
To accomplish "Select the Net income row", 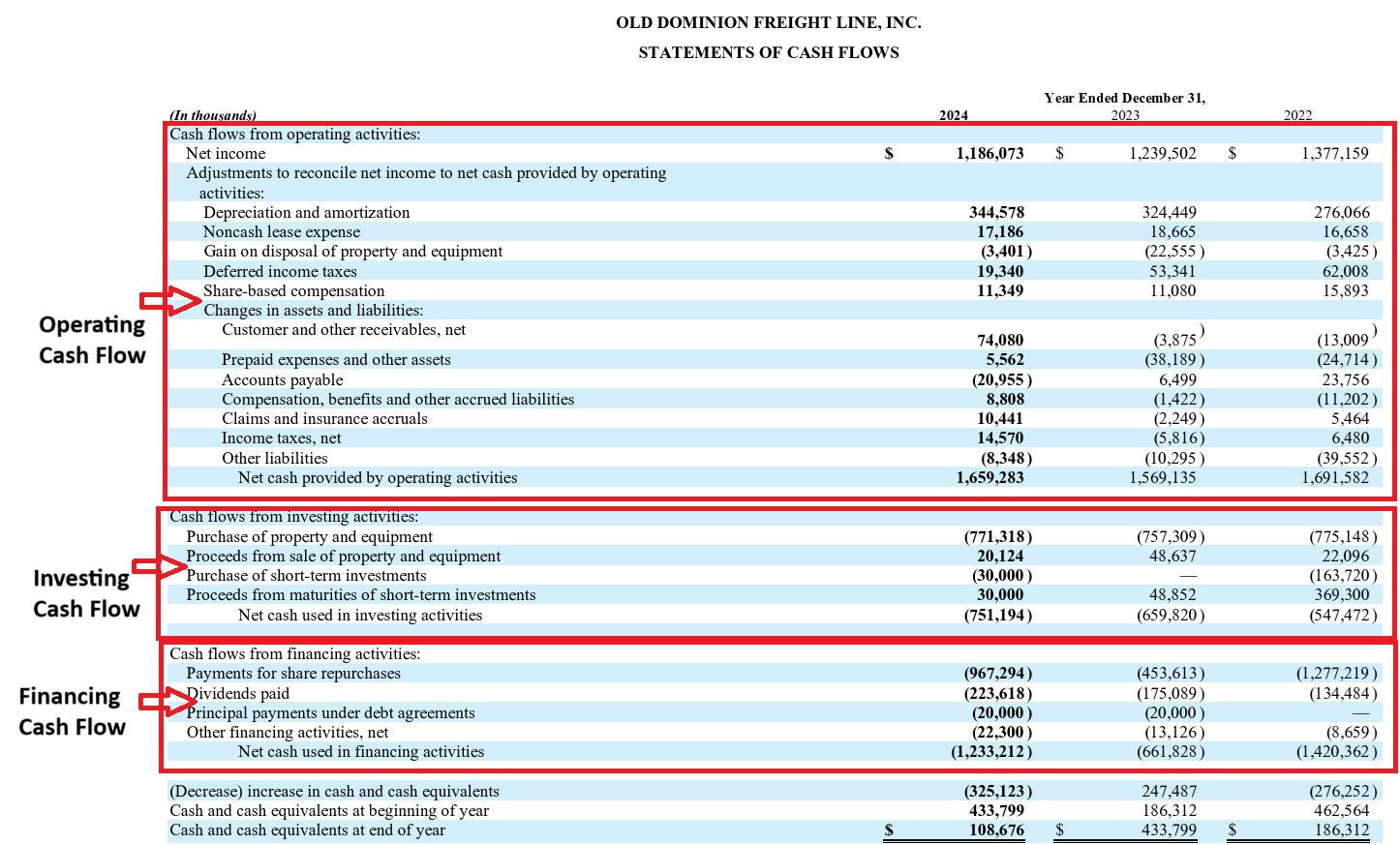I will click(227, 153).
